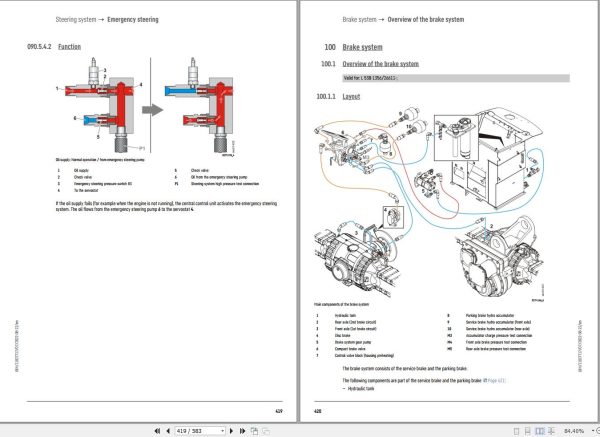Image resolution: width=600 pixels, height=437 pixels.
Task: Click the 'Overview of the brake system' heading
Action: [x=380, y=64]
